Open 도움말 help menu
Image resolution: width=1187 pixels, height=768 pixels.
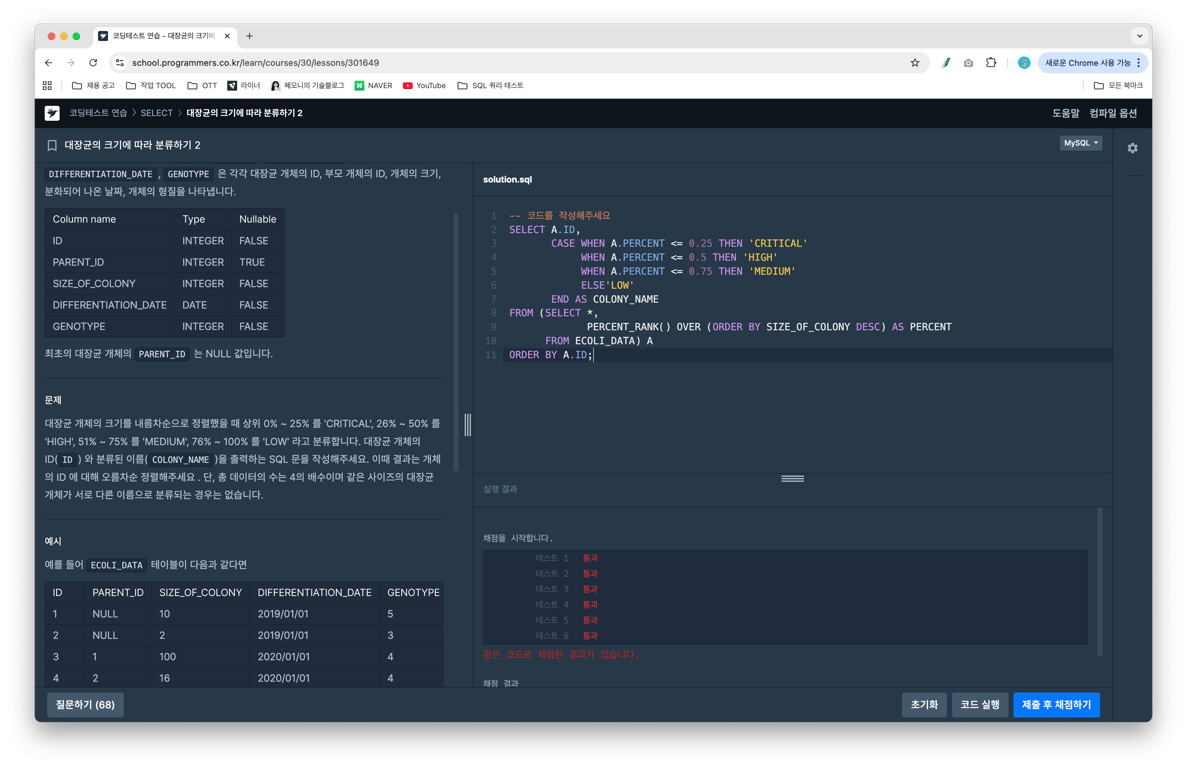click(1065, 113)
